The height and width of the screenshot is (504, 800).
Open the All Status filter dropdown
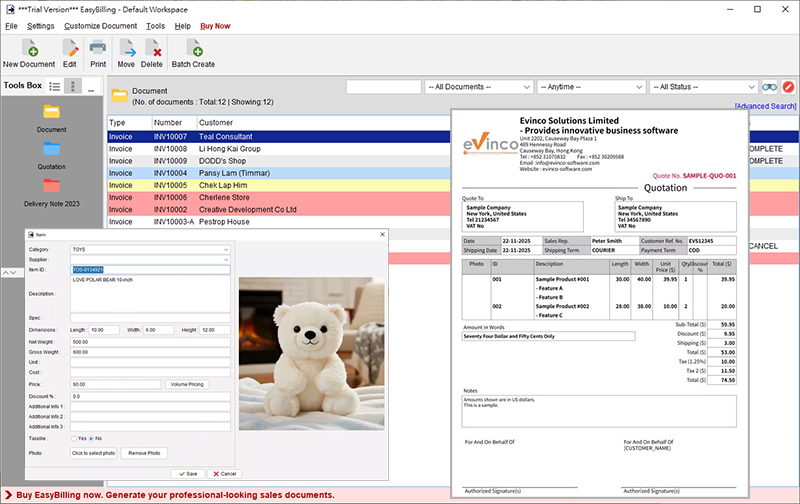point(704,87)
